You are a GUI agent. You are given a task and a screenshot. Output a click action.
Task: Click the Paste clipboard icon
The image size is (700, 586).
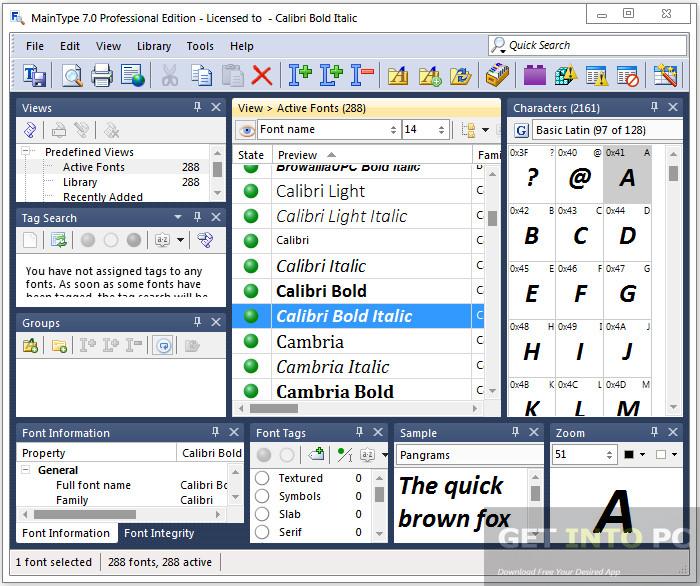(x=233, y=75)
